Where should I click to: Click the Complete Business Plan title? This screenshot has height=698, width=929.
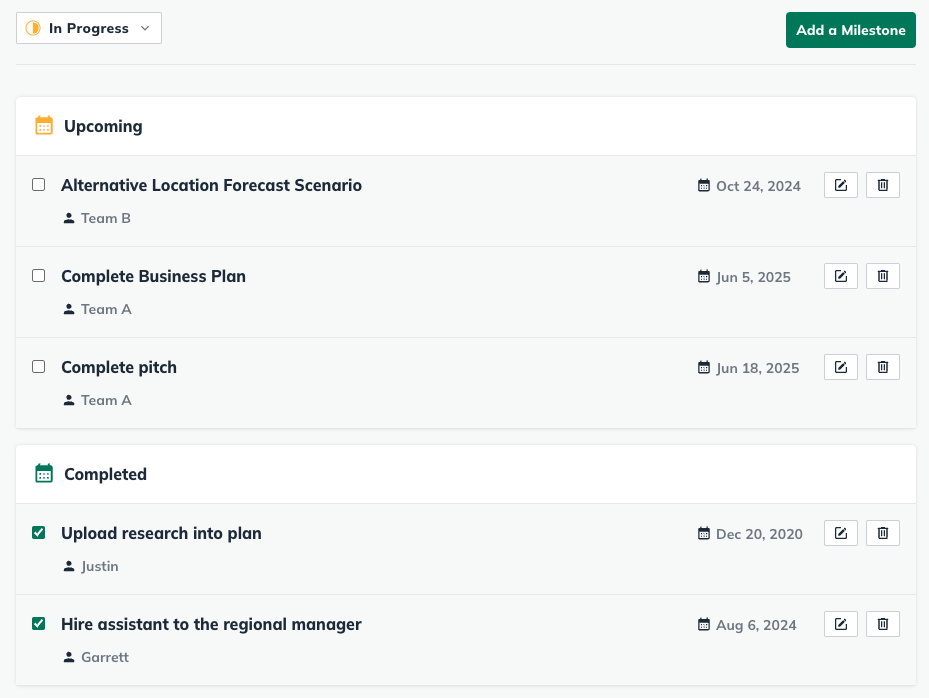click(x=153, y=276)
